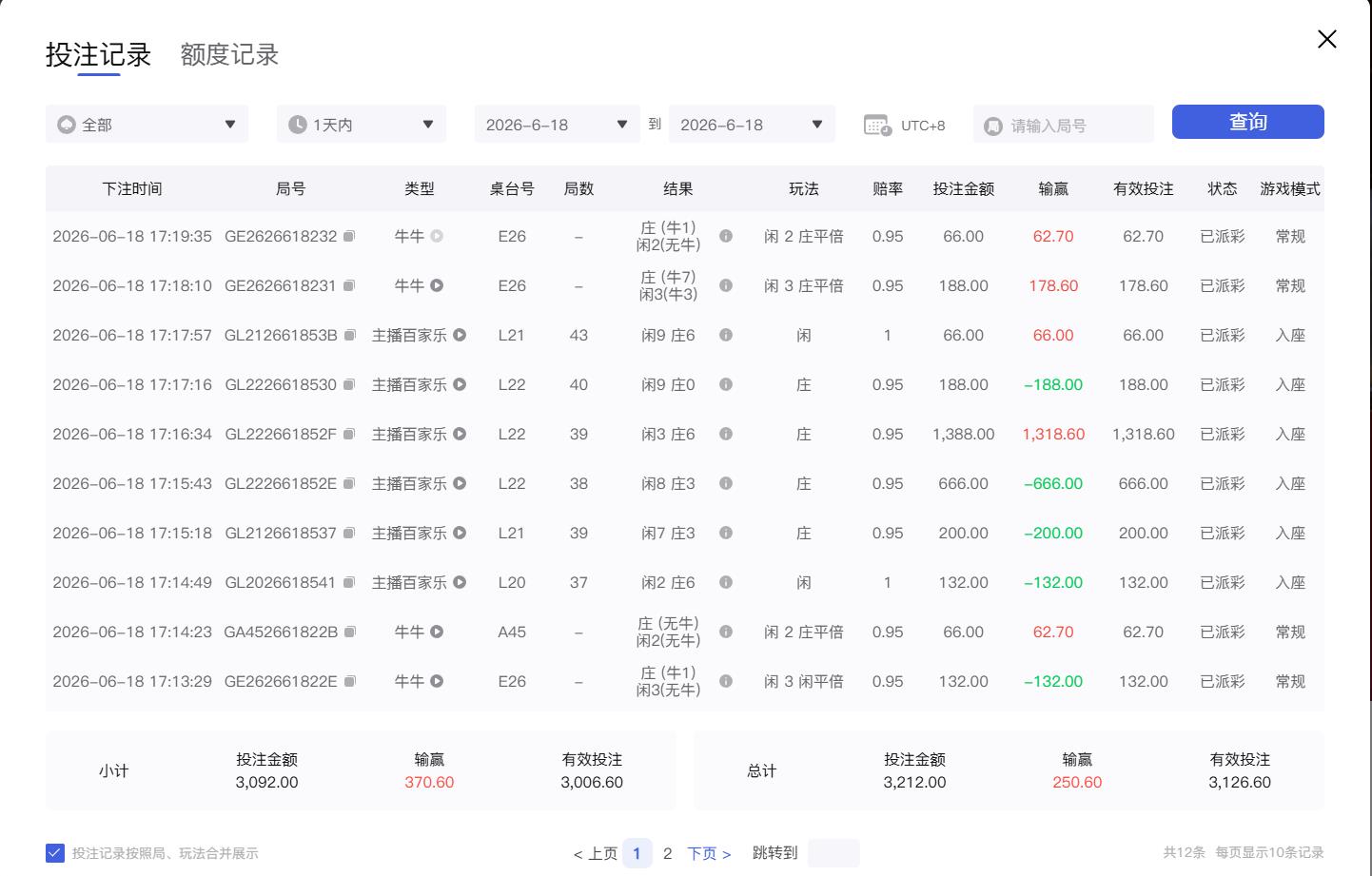Click the 闲 3 闲平倍 bet type cell
1372x876 pixels.
click(804, 681)
